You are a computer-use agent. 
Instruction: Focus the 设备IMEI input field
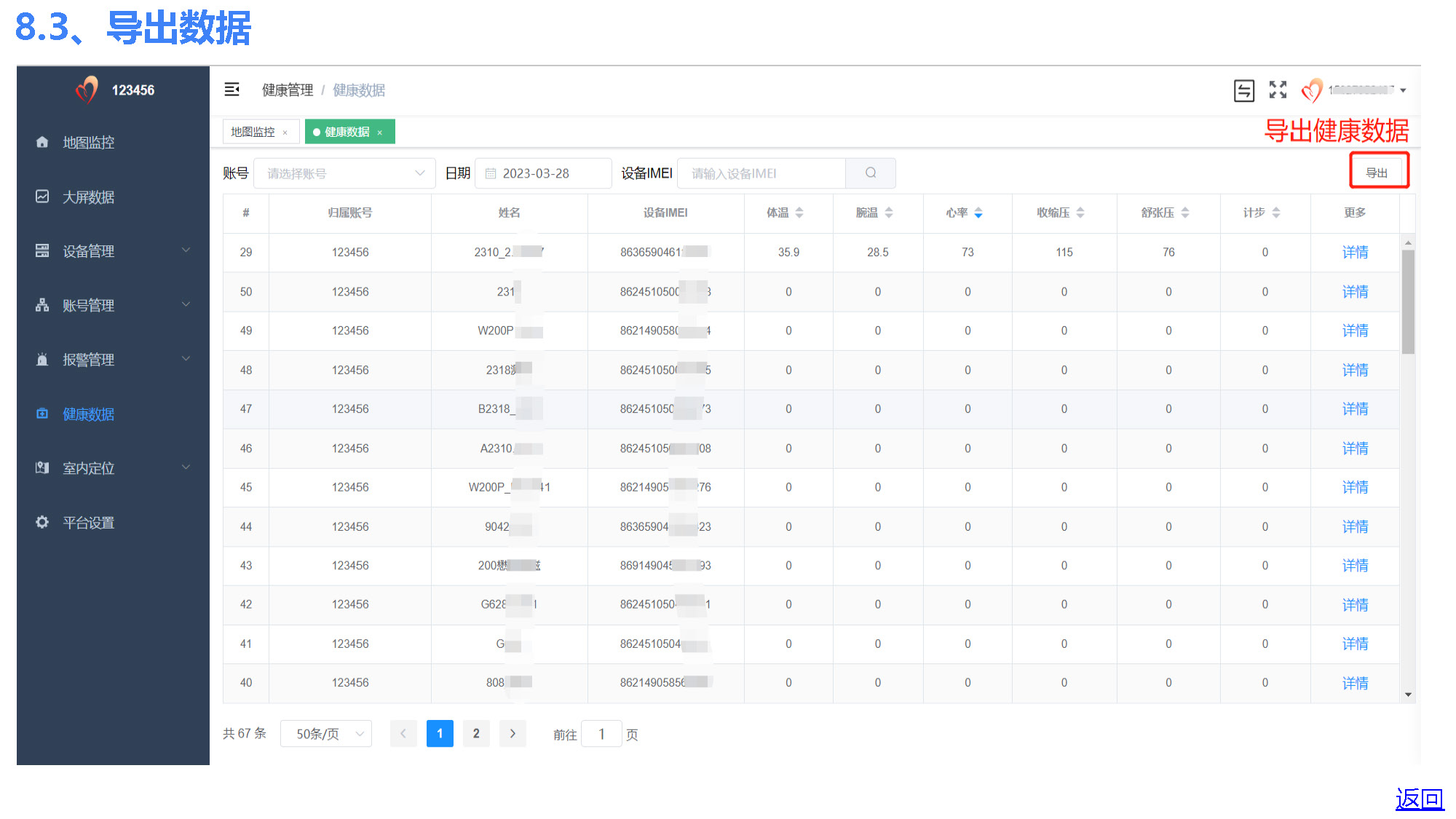[761, 173]
